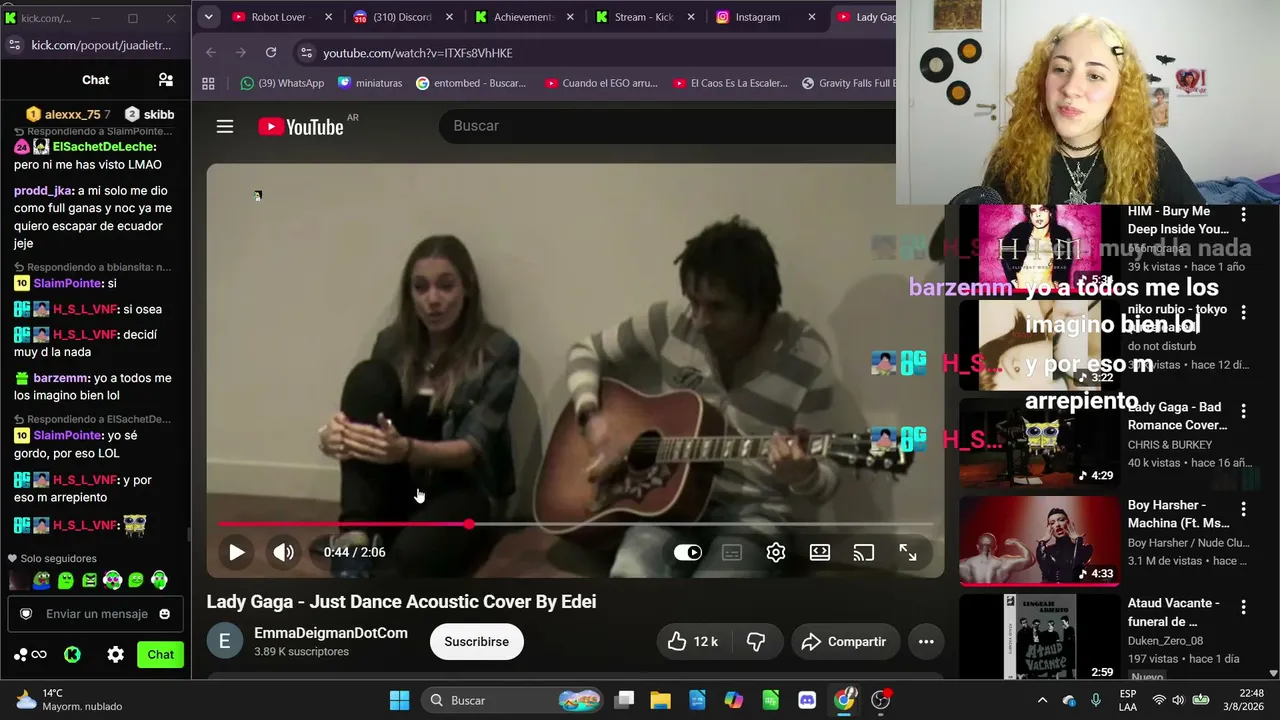
Task: Open the YouTube hamburger guide menu
Action: [225, 126]
